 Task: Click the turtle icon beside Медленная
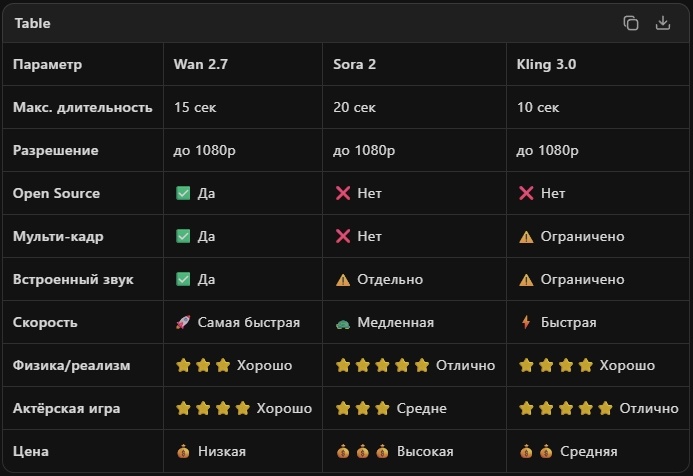coord(343,323)
